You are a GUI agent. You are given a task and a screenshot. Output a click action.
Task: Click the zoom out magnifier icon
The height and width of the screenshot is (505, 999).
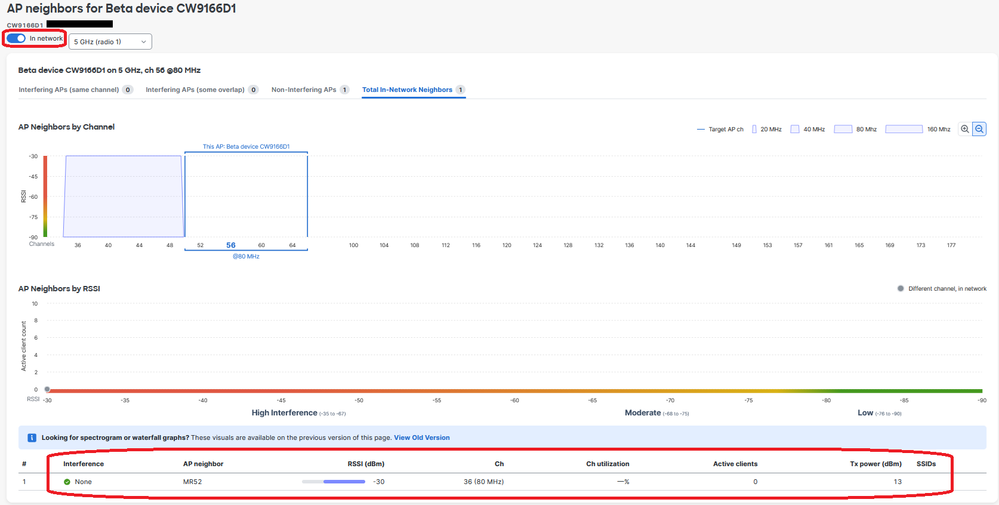[x=979, y=129]
